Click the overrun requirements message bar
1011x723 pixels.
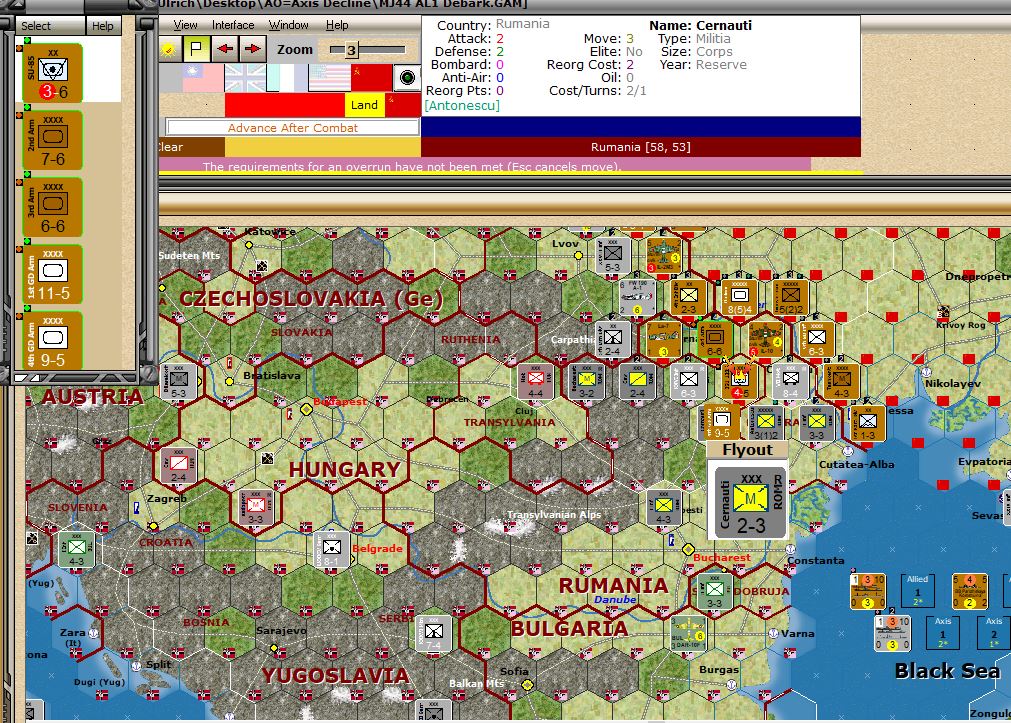pyautogui.click(x=484, y=166)
